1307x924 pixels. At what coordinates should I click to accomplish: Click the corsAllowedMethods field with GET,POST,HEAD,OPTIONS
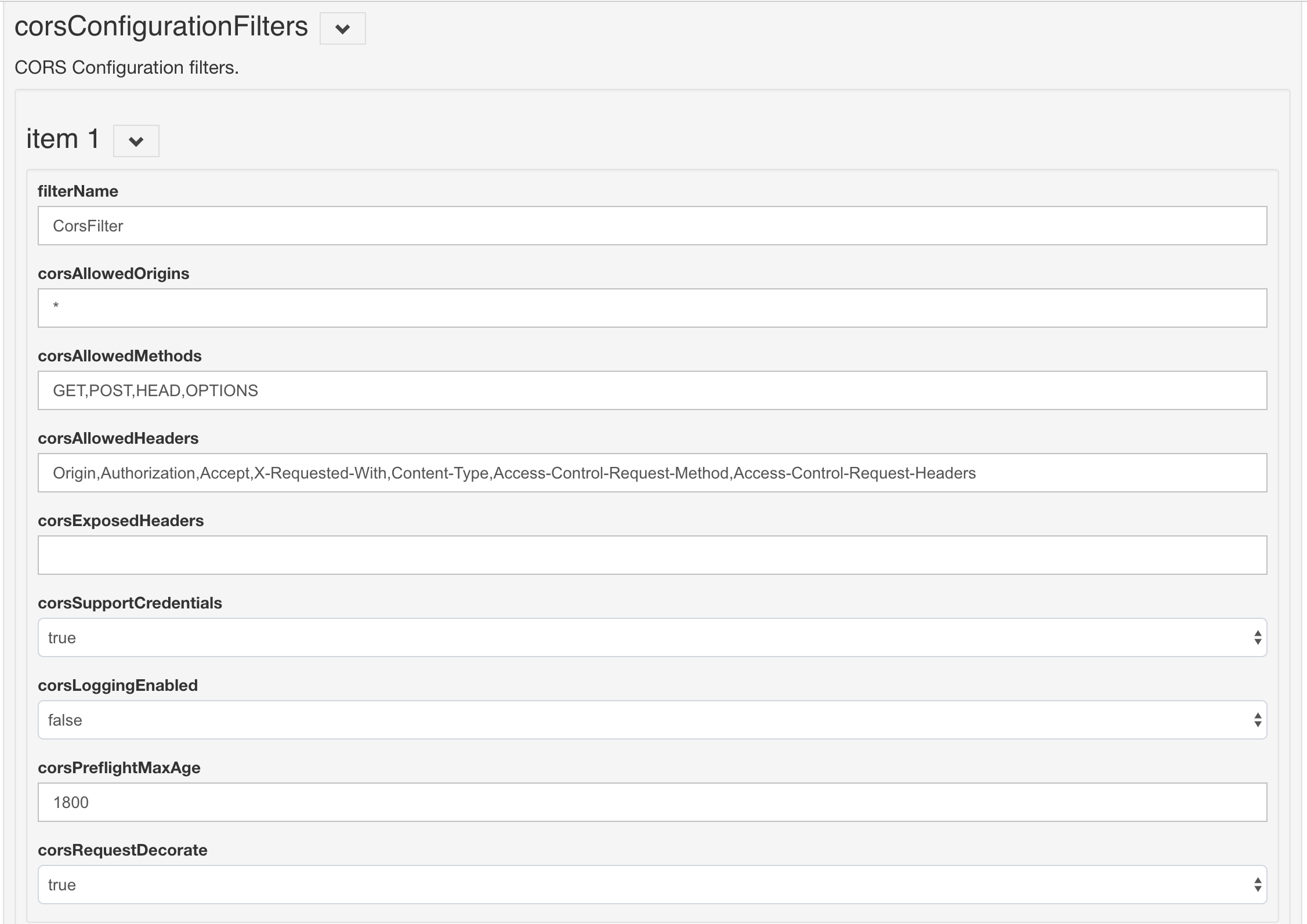click(652, 390)
